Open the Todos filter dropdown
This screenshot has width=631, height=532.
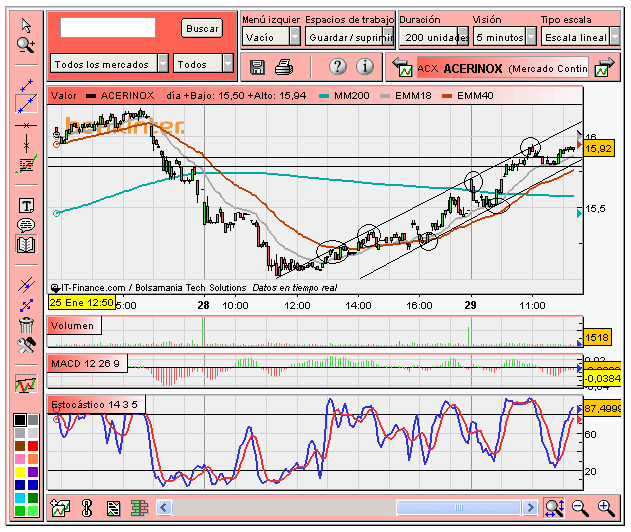click(203, 64)
